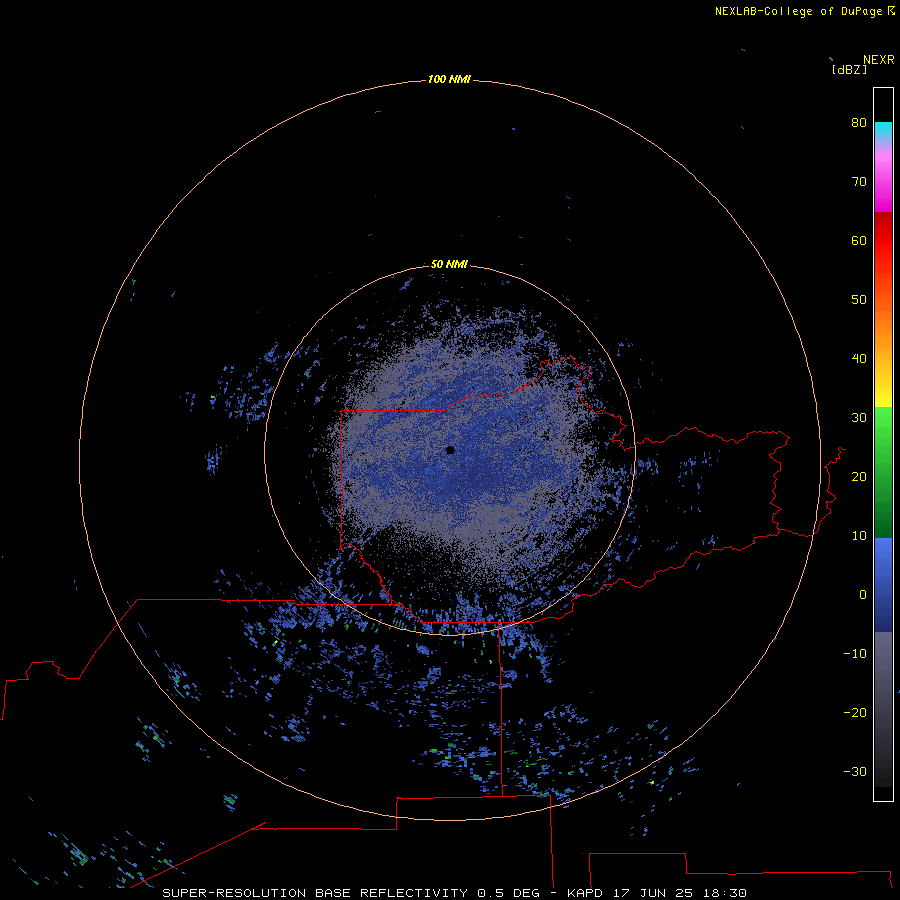Click the -30 value on the dBZ scale

coord(855,771)
